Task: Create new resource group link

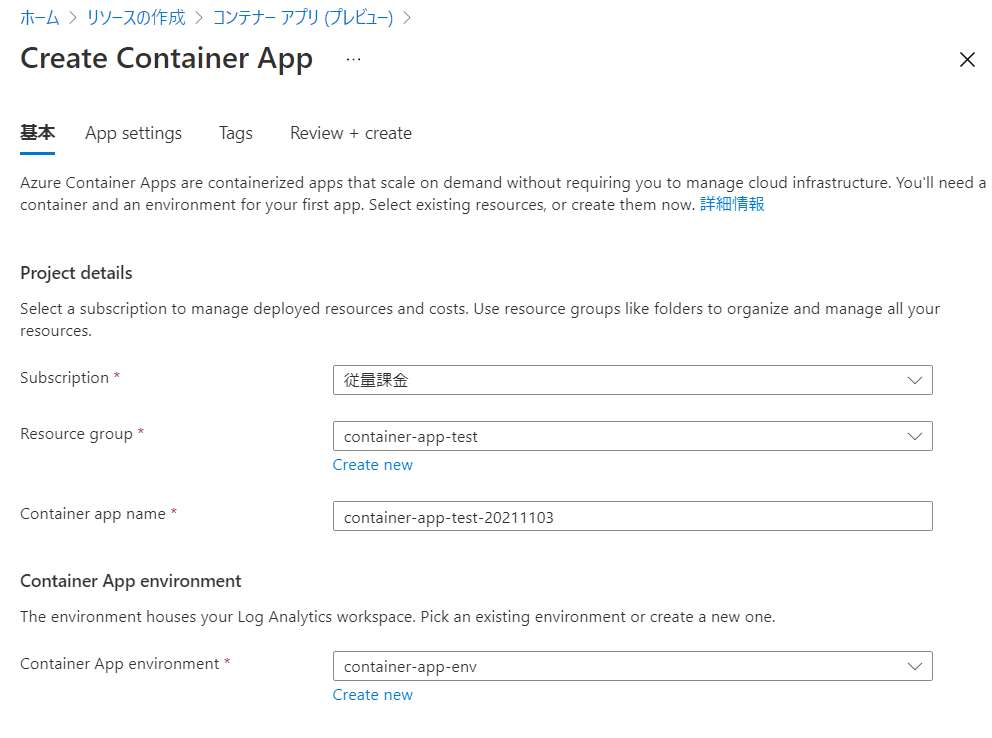Action: (x=373, y=465)
